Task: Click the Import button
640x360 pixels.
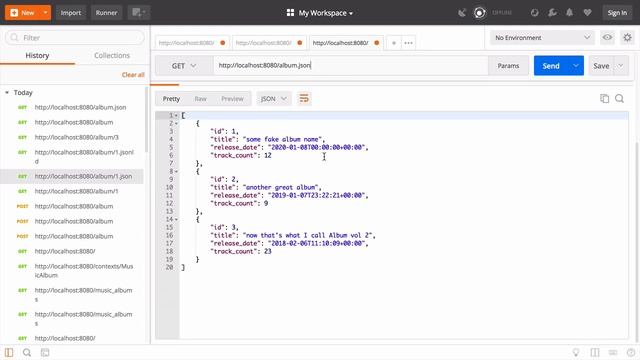Action: (71, 13)
